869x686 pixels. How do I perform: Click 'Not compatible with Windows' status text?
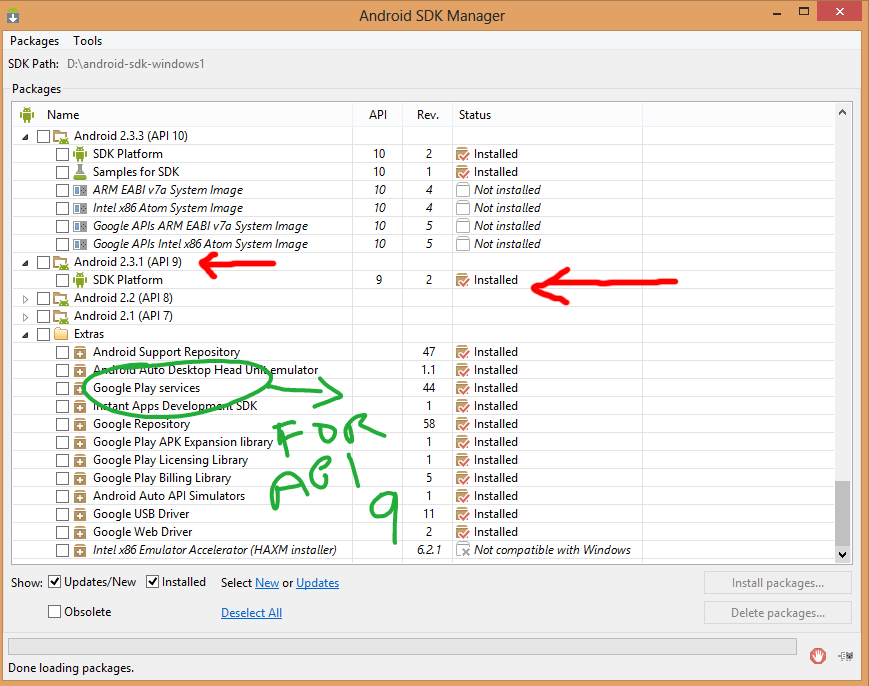(552, 550)
